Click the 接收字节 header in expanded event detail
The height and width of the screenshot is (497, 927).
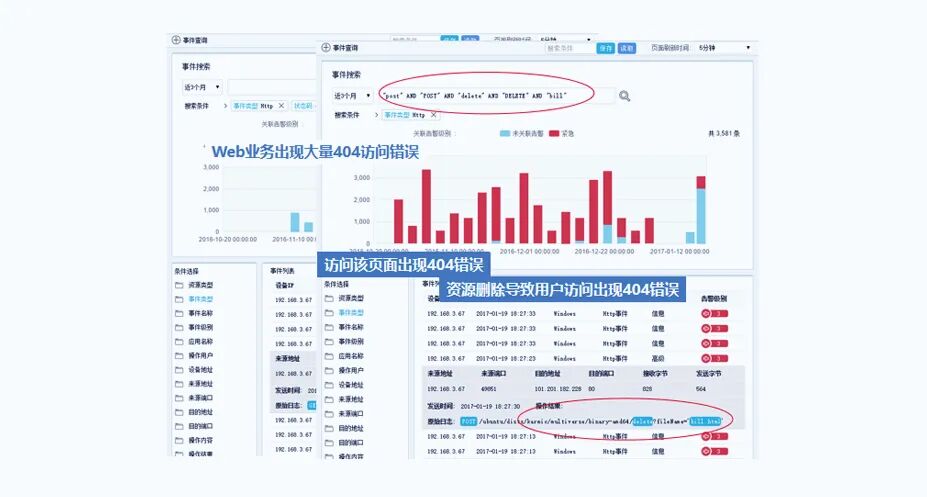coord(655,374)
